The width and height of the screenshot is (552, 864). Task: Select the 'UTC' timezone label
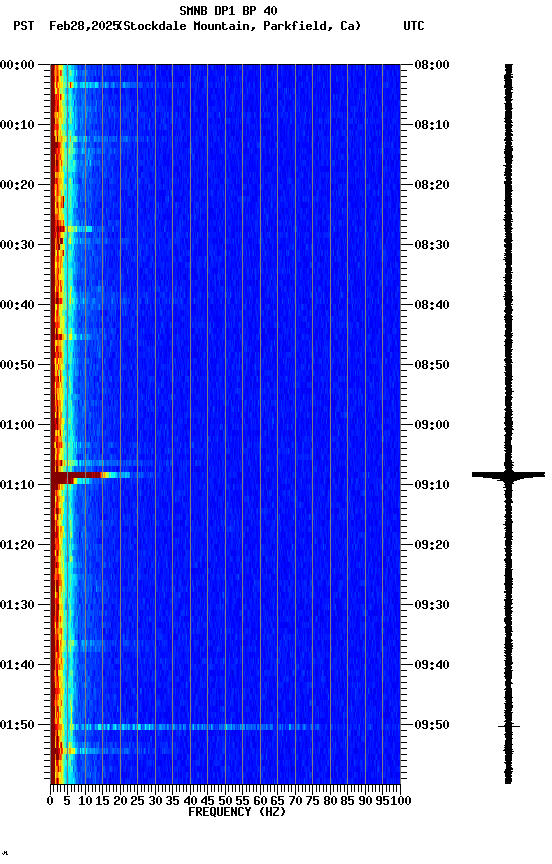coord(414,26)
